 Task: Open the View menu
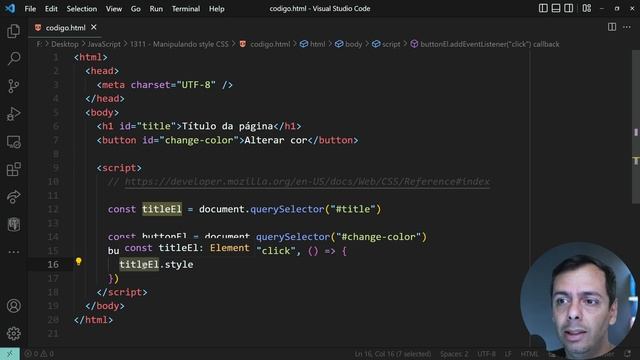114,9
